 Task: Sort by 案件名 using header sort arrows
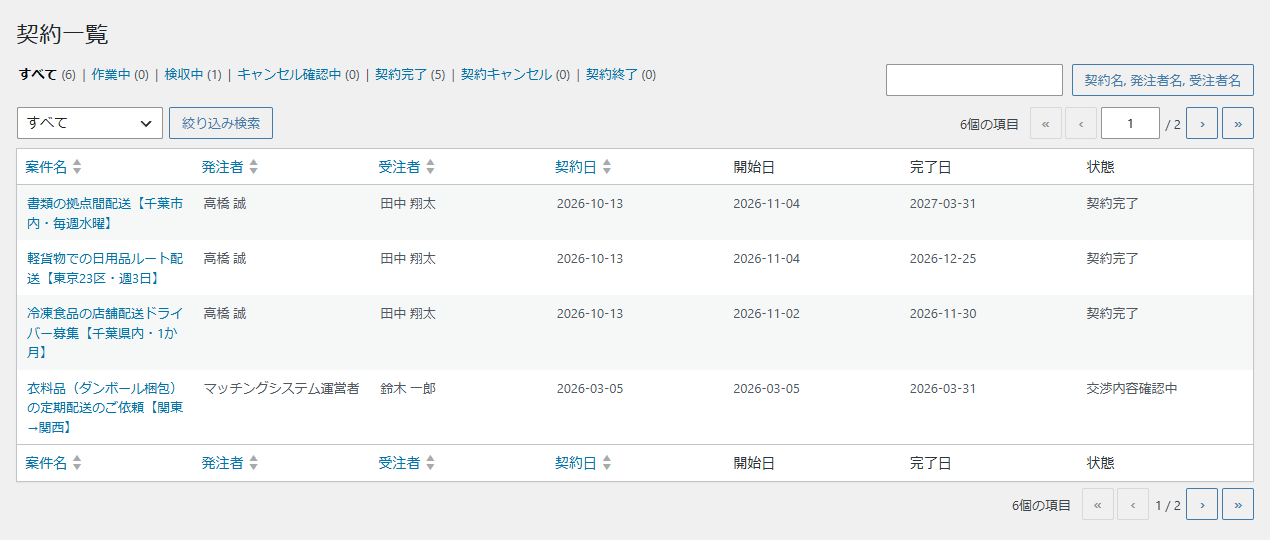tap(77, 166)
